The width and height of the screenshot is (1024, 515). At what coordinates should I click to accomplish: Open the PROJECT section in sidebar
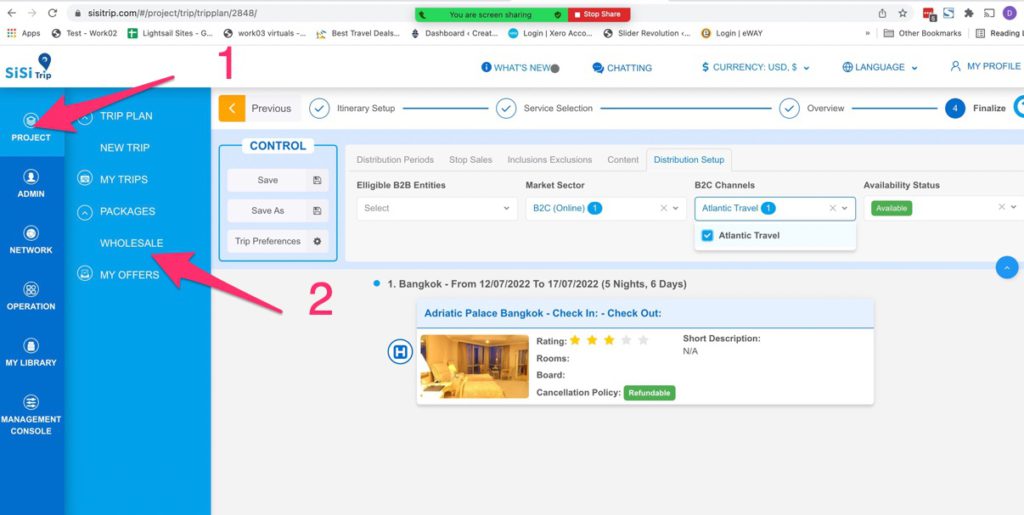pos(31,127)
